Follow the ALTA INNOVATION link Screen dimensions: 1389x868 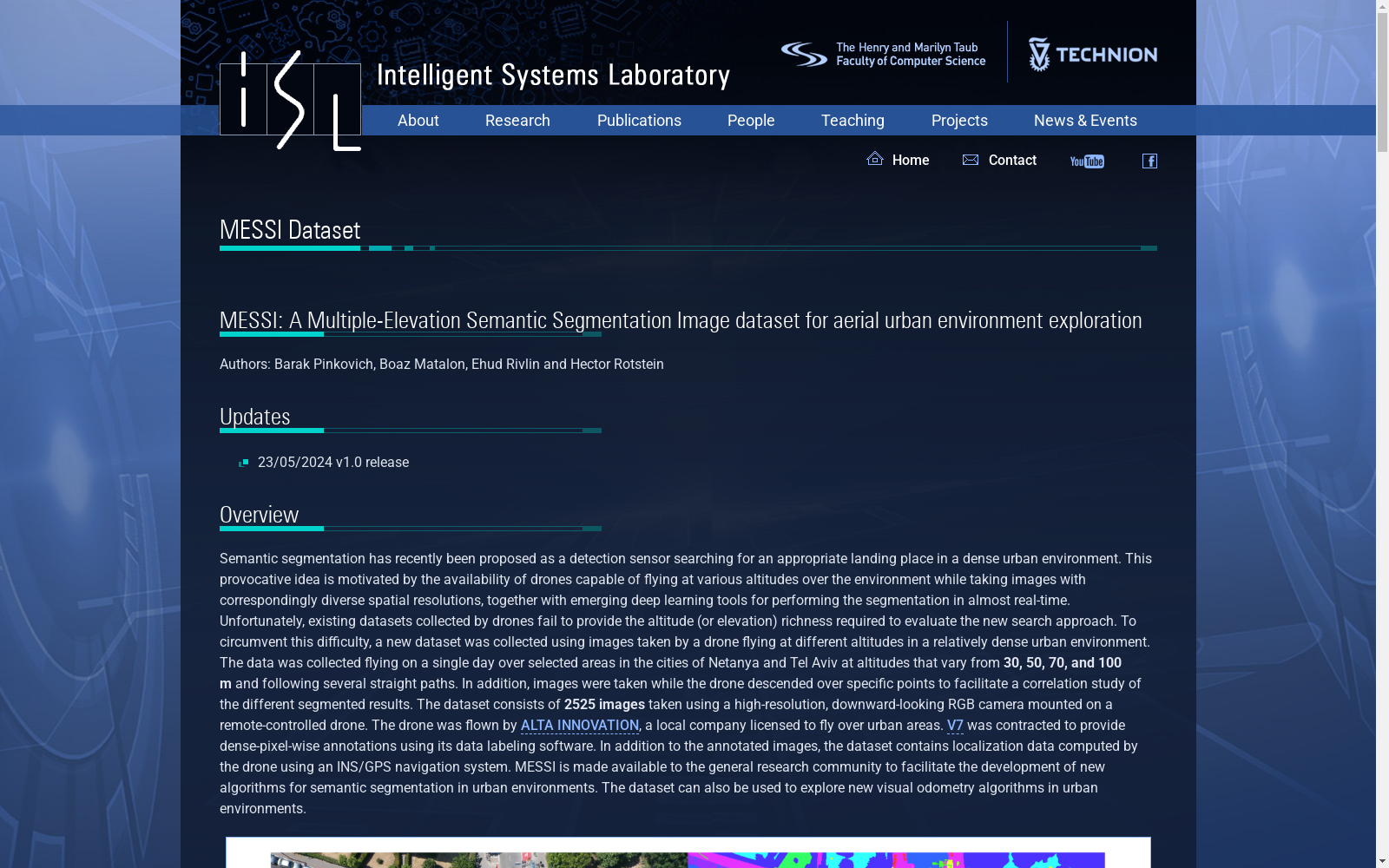580,726
